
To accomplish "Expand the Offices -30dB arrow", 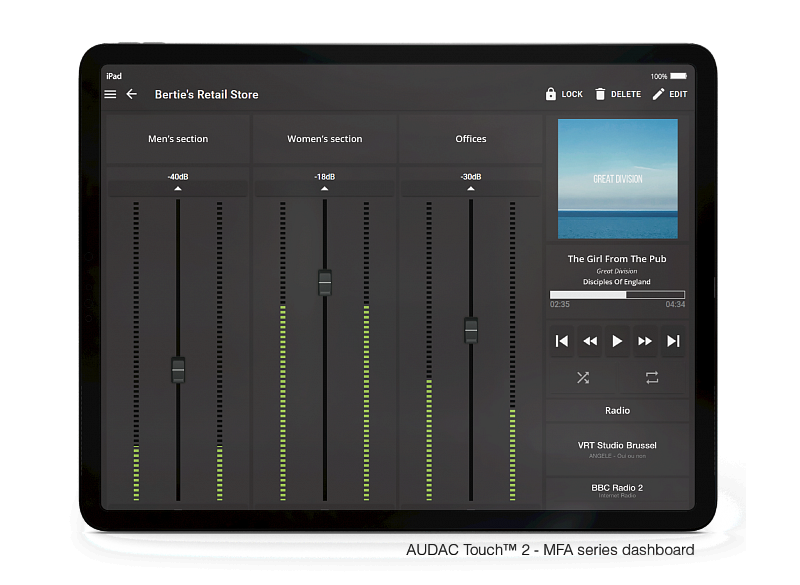I will [471, 188].
